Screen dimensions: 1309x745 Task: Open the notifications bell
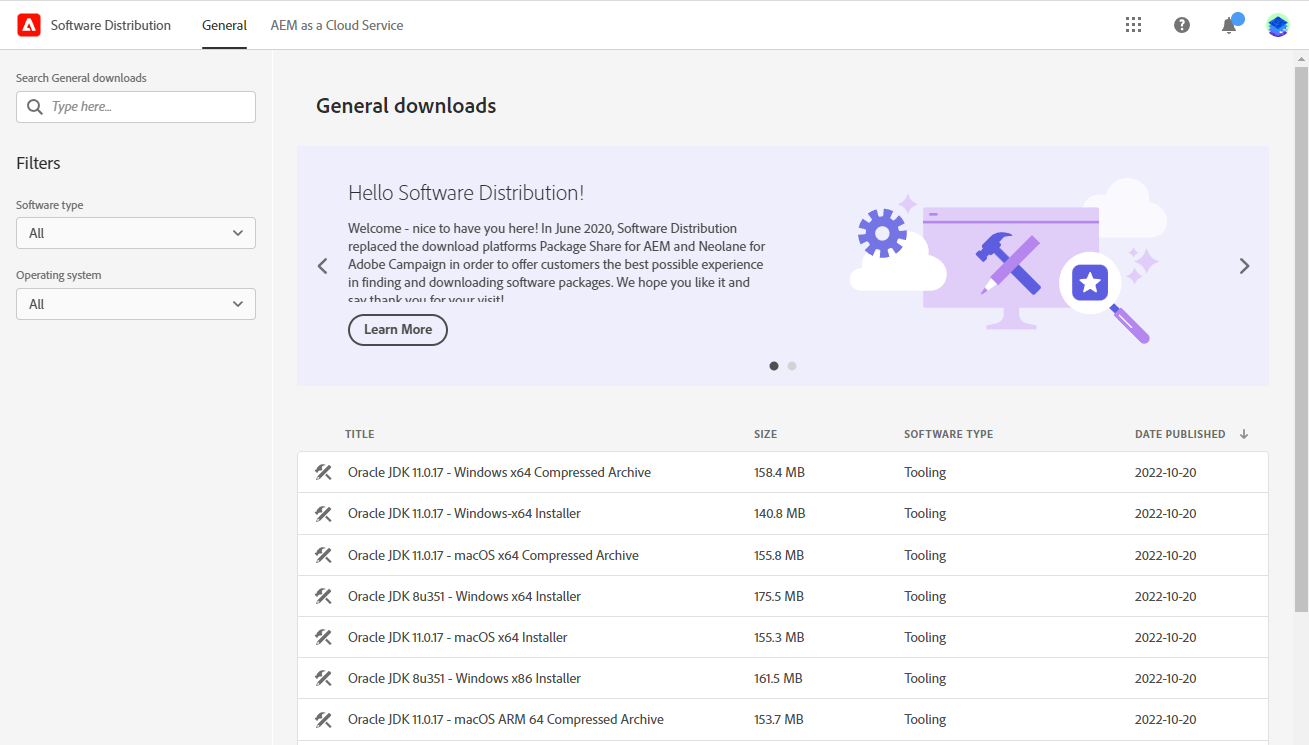pyautogui.click(x=1230, y=25)
